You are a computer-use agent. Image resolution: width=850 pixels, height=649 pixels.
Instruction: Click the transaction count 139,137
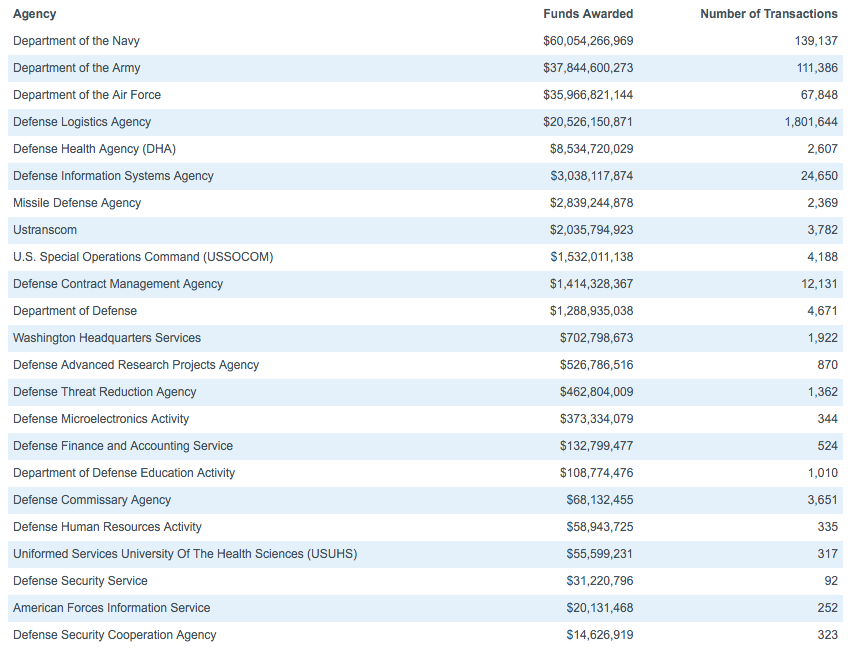(816, 41)
